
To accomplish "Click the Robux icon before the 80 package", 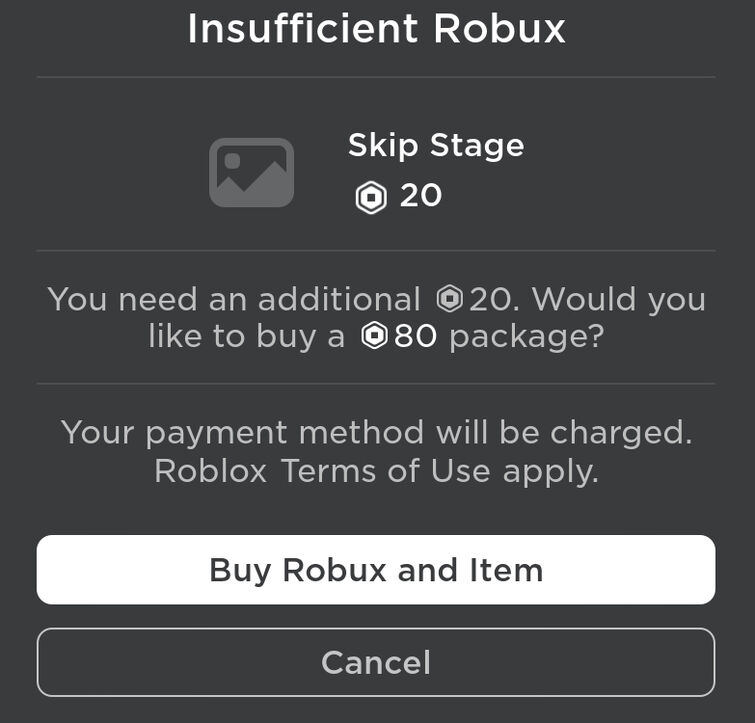I will [374, 337].
